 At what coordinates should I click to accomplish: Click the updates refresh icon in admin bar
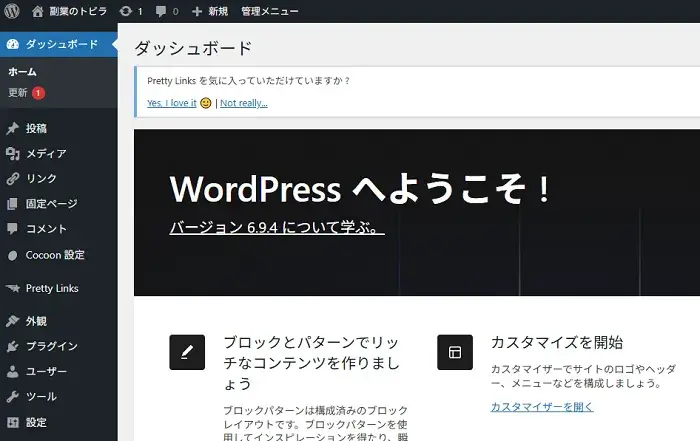(x=126, y=11)
